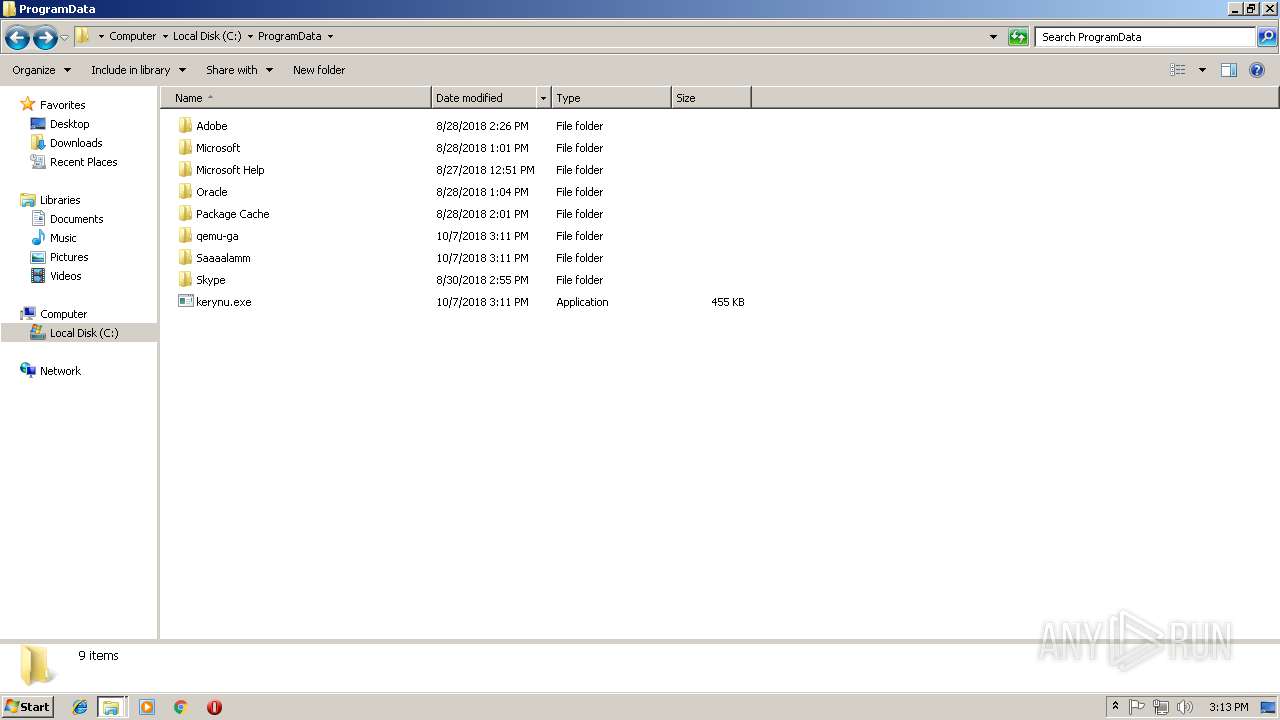Select the Microsoft folder icon
The image size is (1280, 720).
(x=185, y=148)
